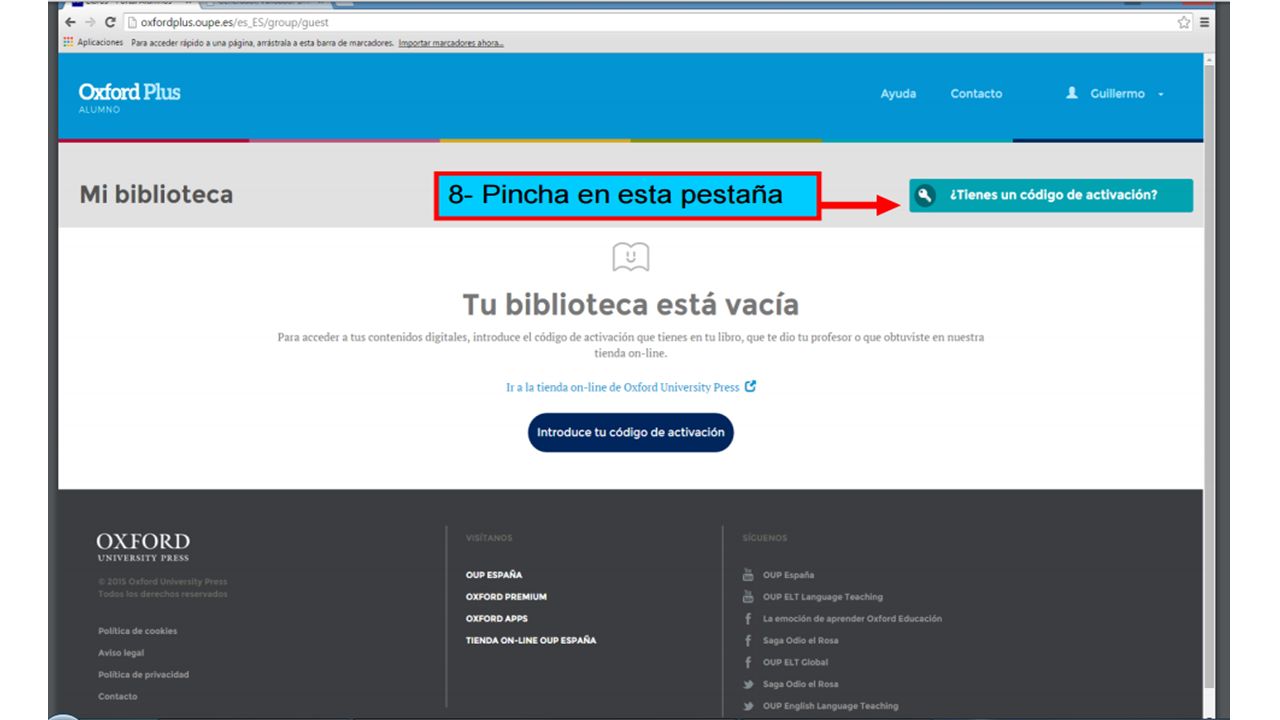Click 'Introduce tu código de activación' button
This screenshot has height=720, width=1280.
click(630, 433)
